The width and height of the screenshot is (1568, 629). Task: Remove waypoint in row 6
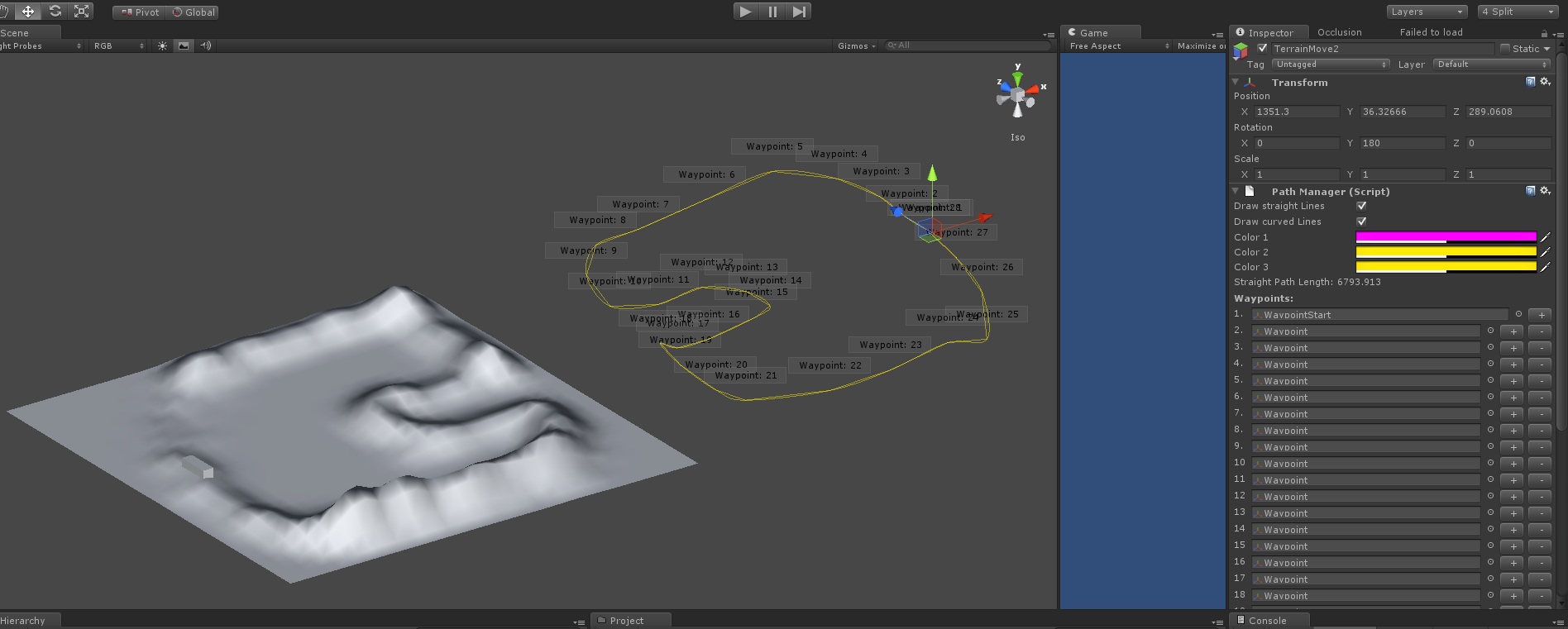[x=1540, y=398]
